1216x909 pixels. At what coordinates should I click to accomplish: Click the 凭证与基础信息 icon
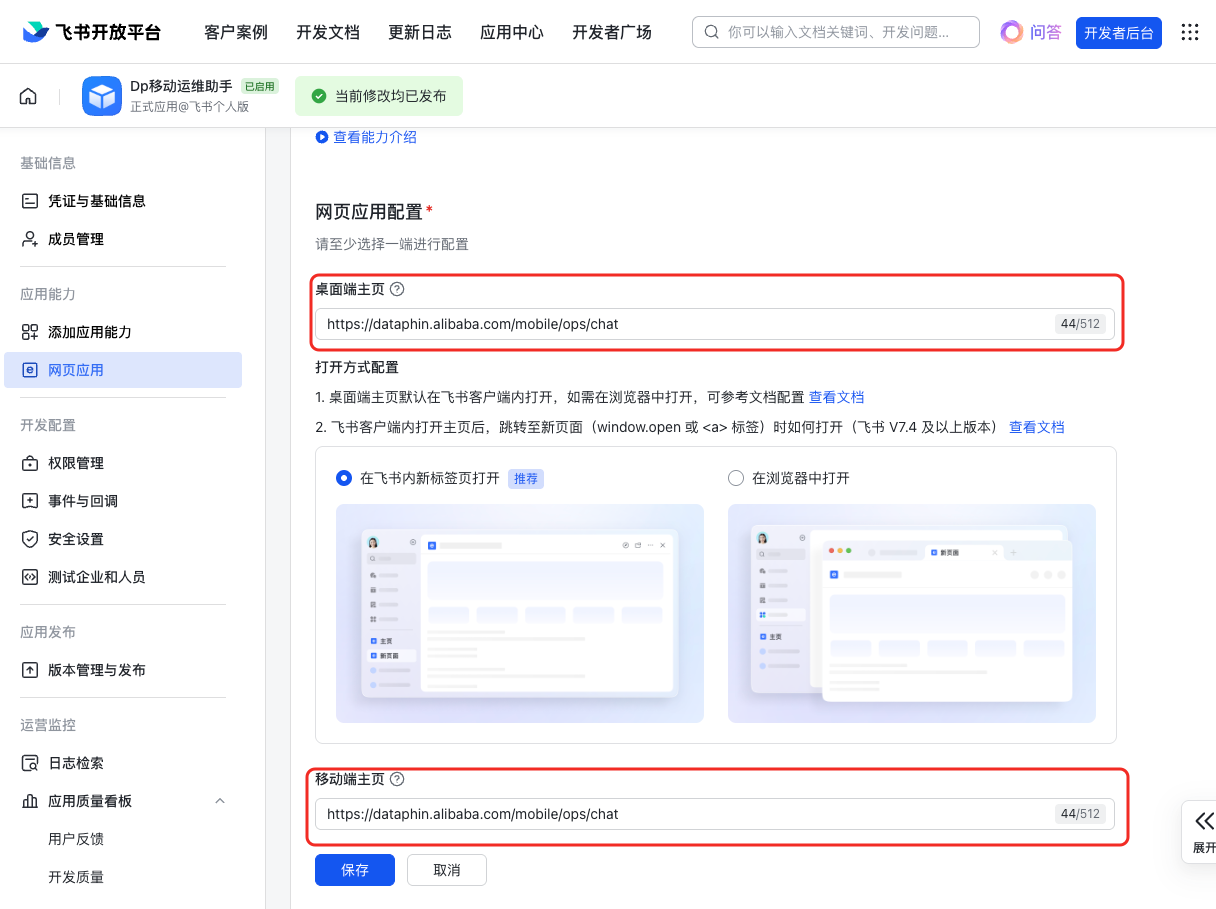tap(30, 201)
